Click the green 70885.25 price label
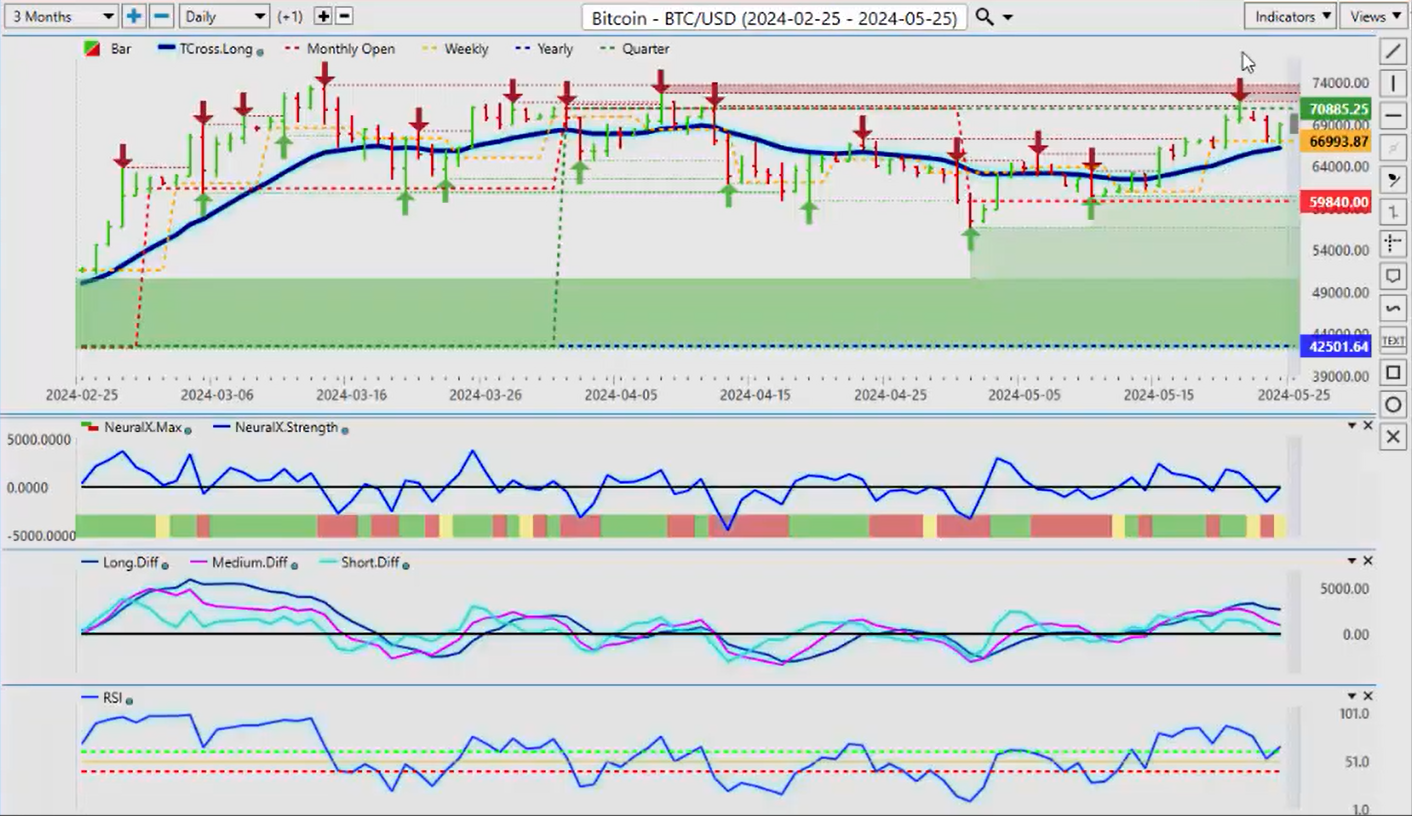 [x=1335, y=108]
